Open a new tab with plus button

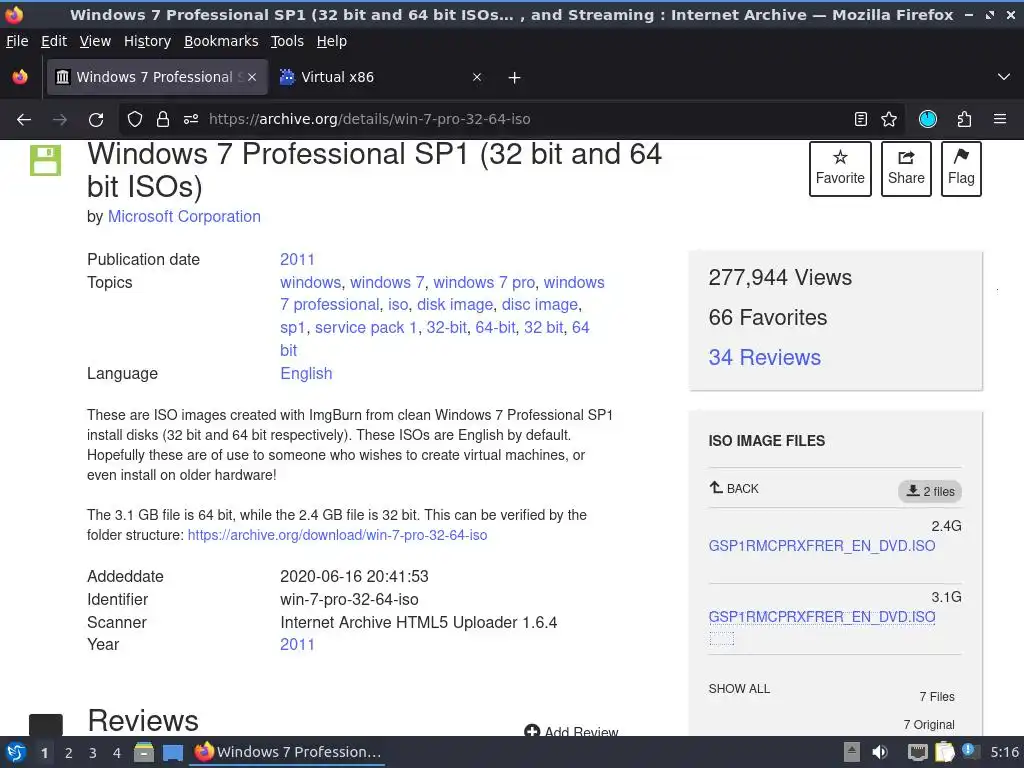[515, 78]
